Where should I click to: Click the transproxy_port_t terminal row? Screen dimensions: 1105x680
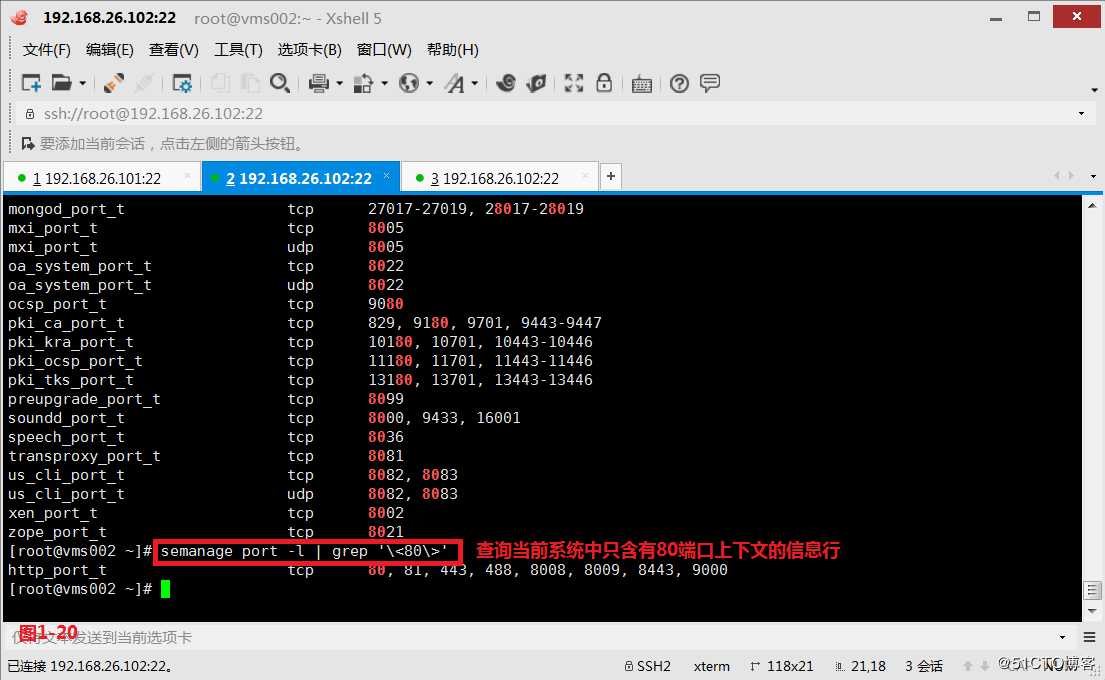coord(206,456)
